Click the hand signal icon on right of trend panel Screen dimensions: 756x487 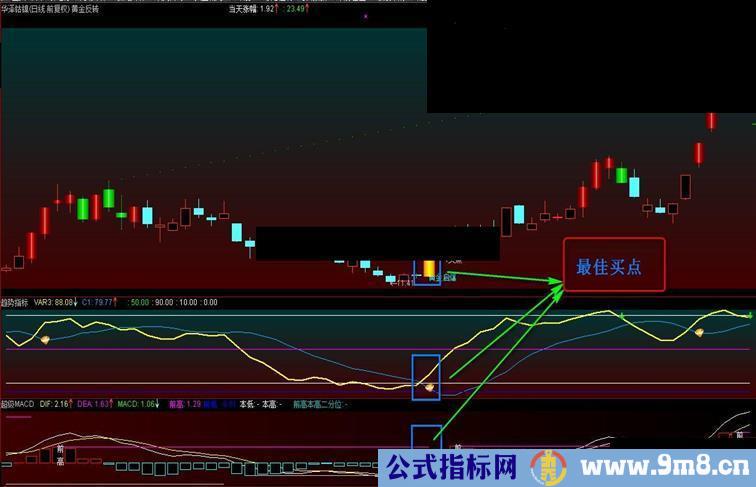(700, 332)
